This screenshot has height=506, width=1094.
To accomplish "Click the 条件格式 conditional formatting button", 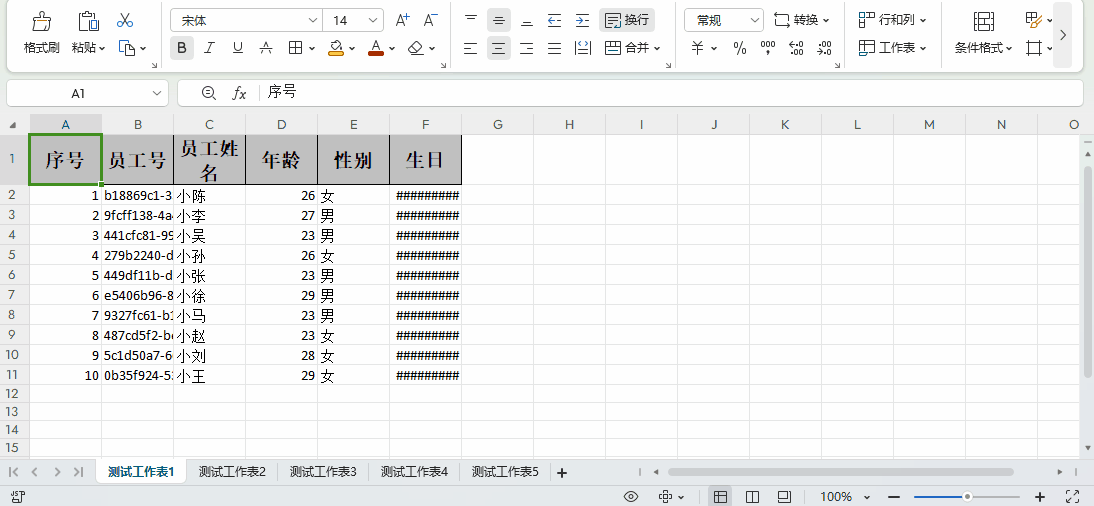I will click(x=984, y=48).
